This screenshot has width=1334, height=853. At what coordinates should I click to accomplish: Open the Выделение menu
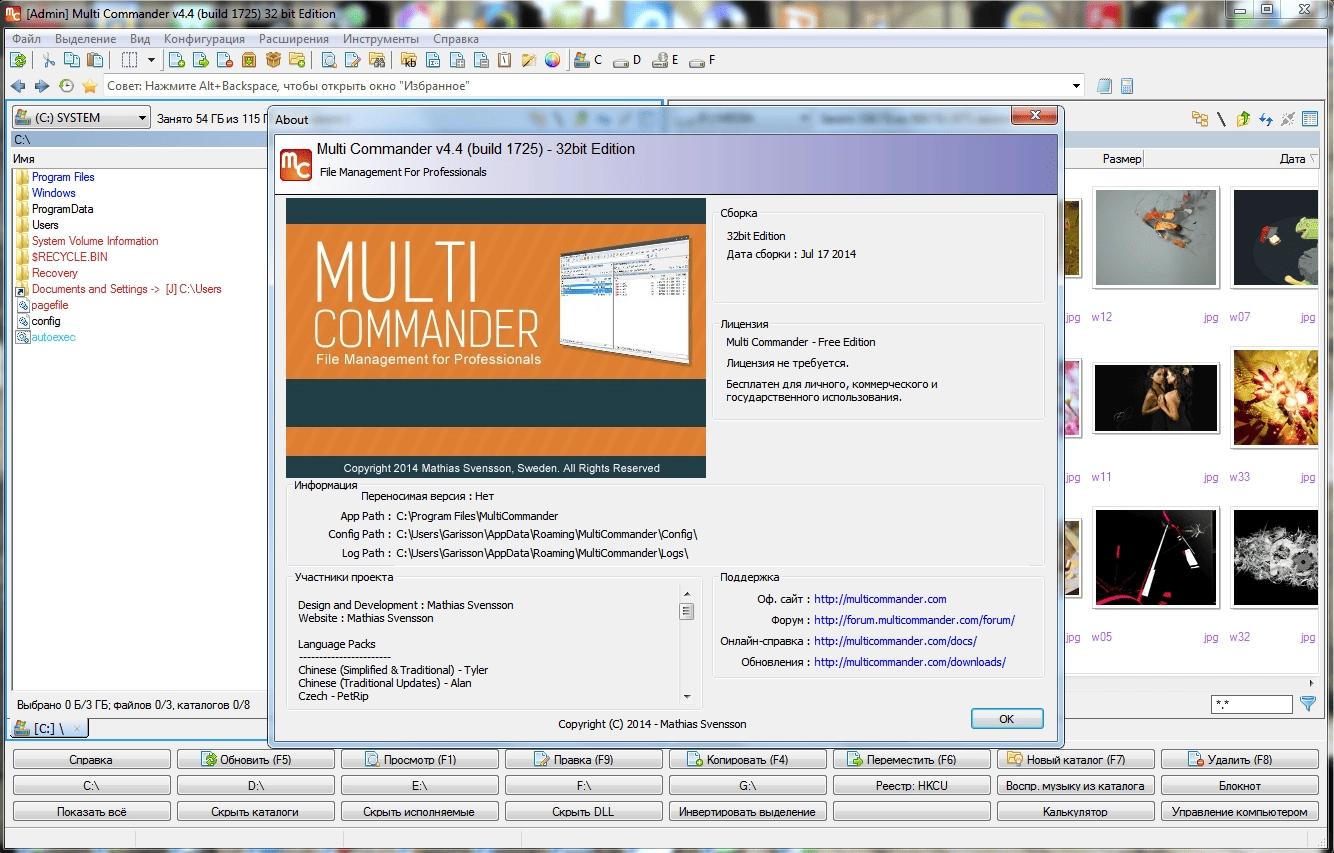pyautogui.click(x=86, y=39)
